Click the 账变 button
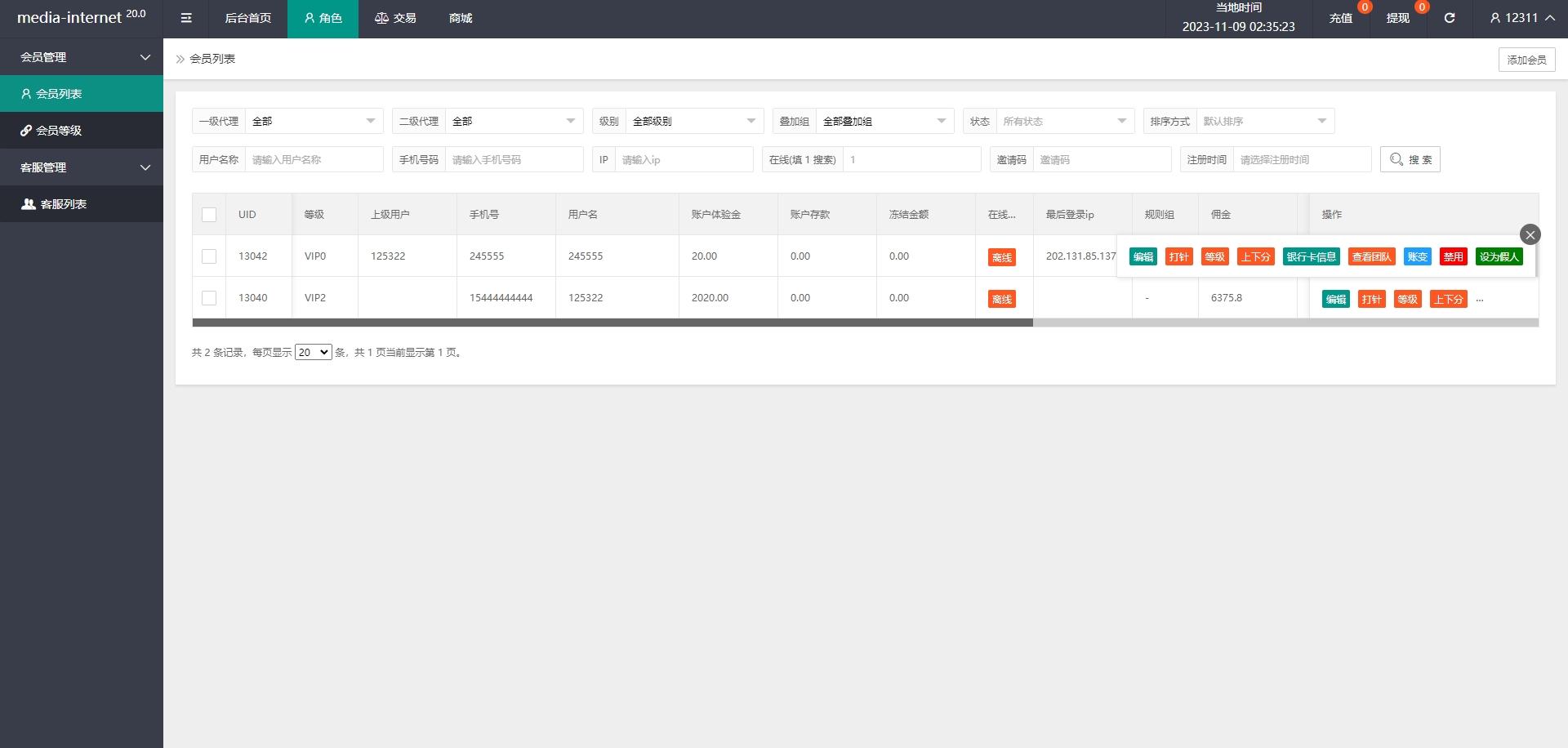Screen dimensions: 1568x748 [1418, 256]
